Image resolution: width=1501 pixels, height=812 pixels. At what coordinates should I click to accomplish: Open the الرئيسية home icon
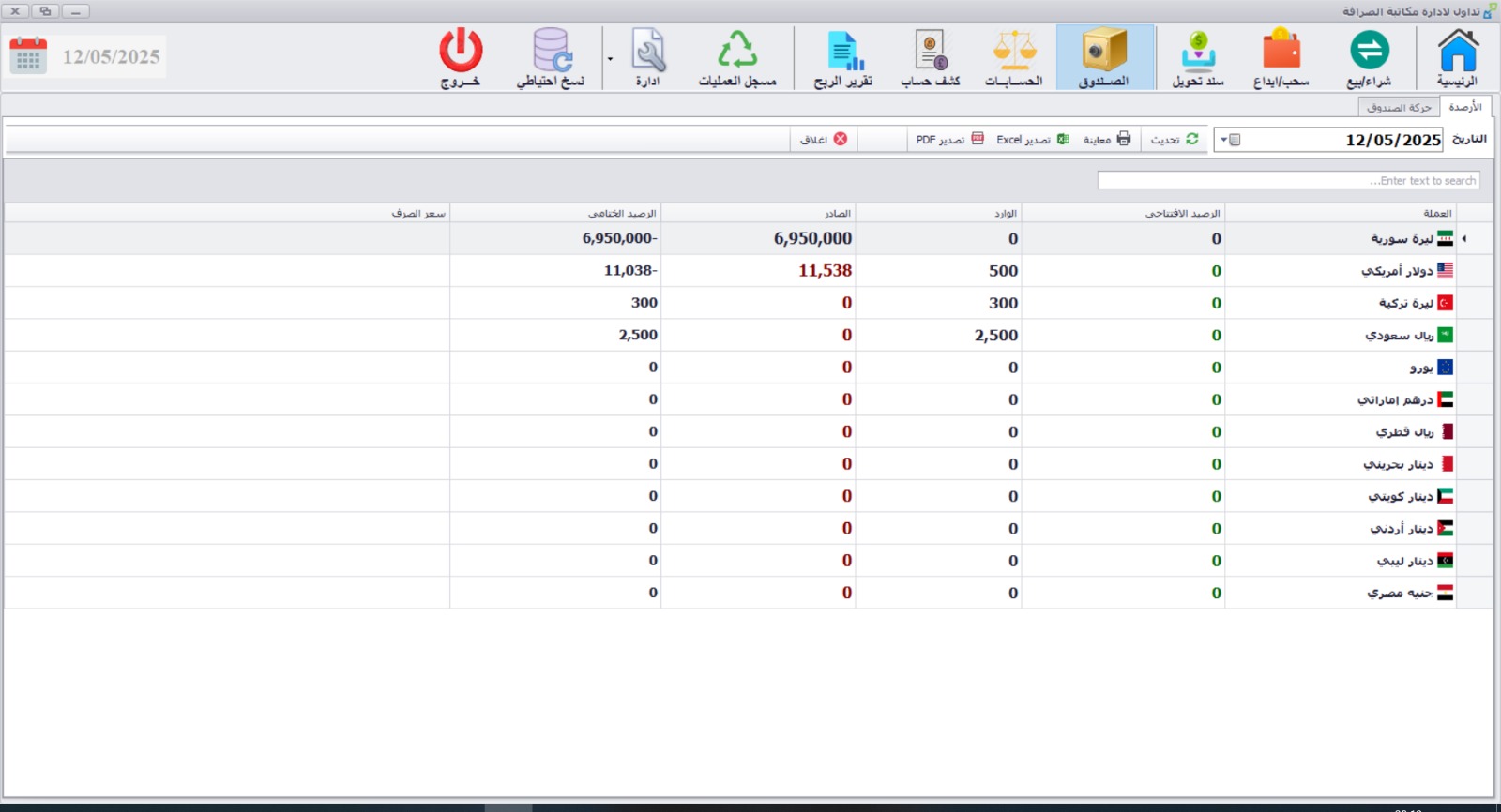pos(1457,58)
